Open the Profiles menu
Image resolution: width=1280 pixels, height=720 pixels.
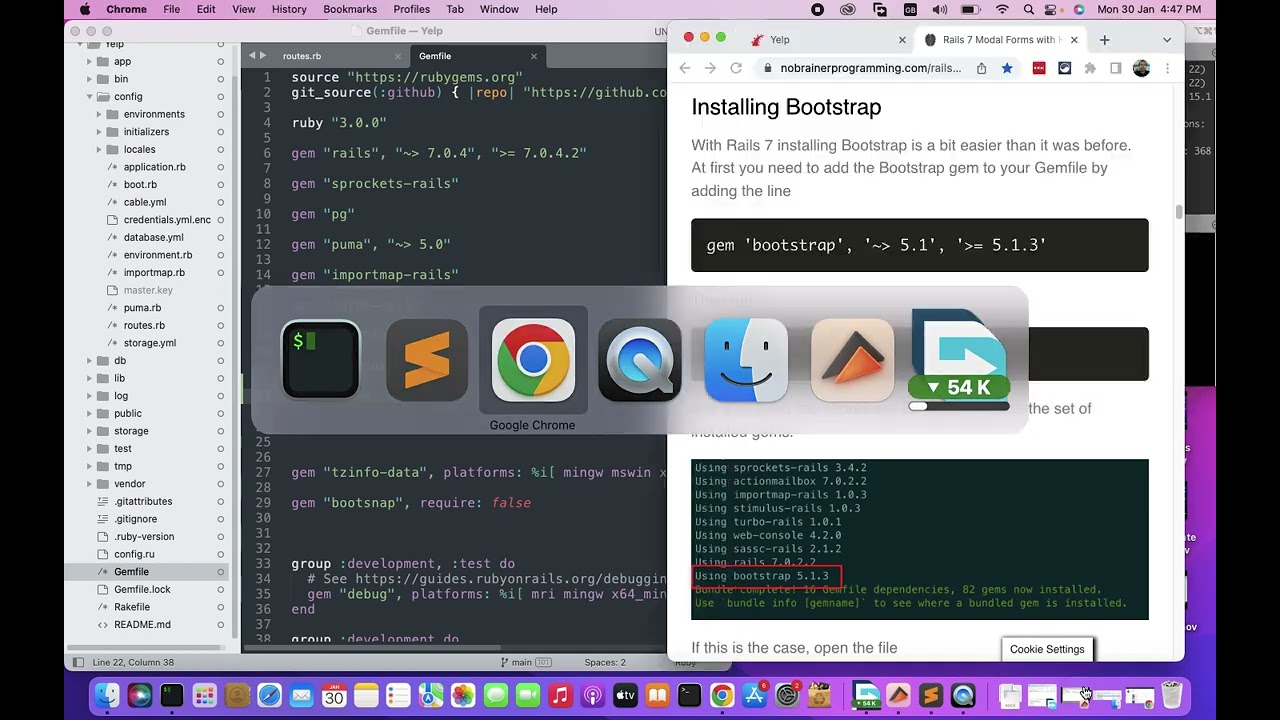[411, 9]
